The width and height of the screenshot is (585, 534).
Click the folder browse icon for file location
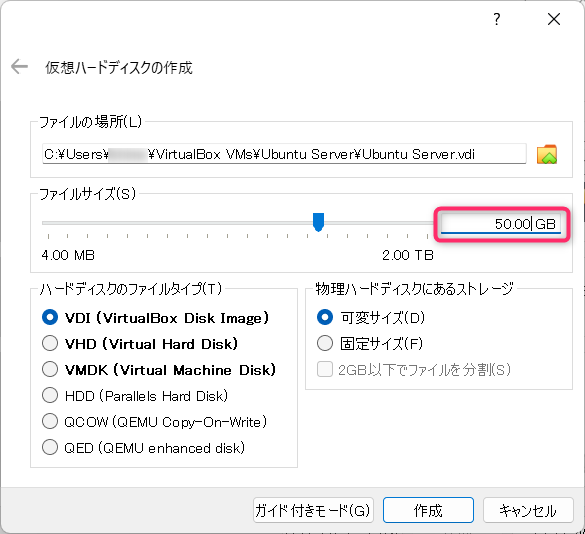click(547, 154)
